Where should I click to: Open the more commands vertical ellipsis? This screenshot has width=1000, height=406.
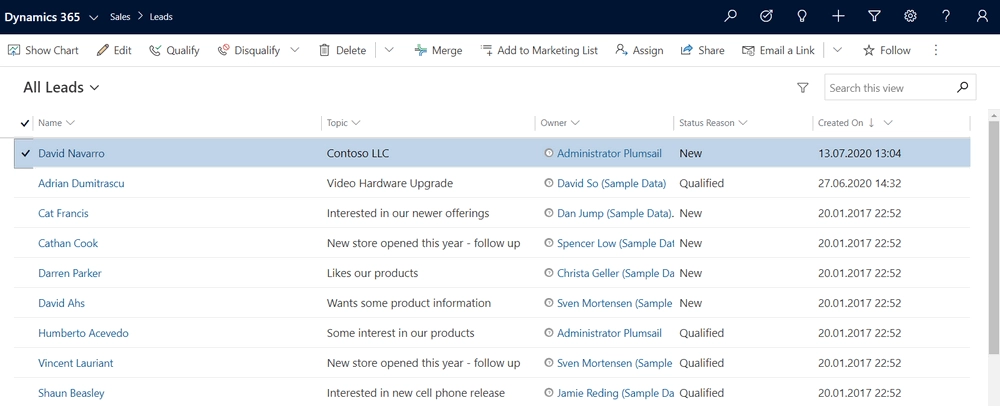pyautogui.click(x=936, y=50)
